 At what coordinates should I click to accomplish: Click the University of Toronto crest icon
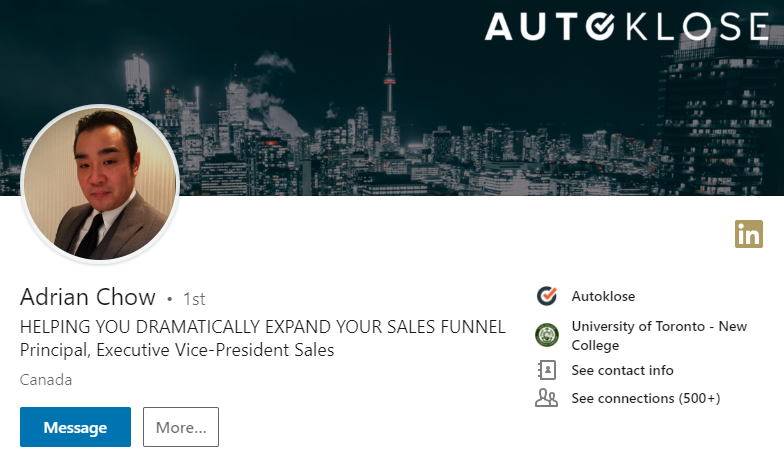(x=546, y=335)
